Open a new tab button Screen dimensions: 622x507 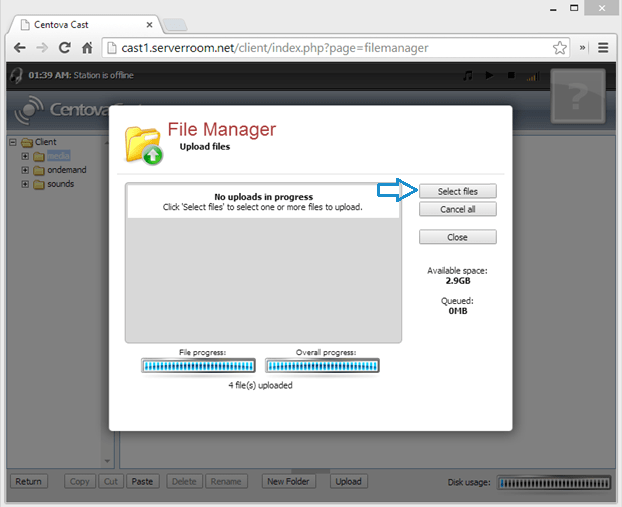point(175,25)
